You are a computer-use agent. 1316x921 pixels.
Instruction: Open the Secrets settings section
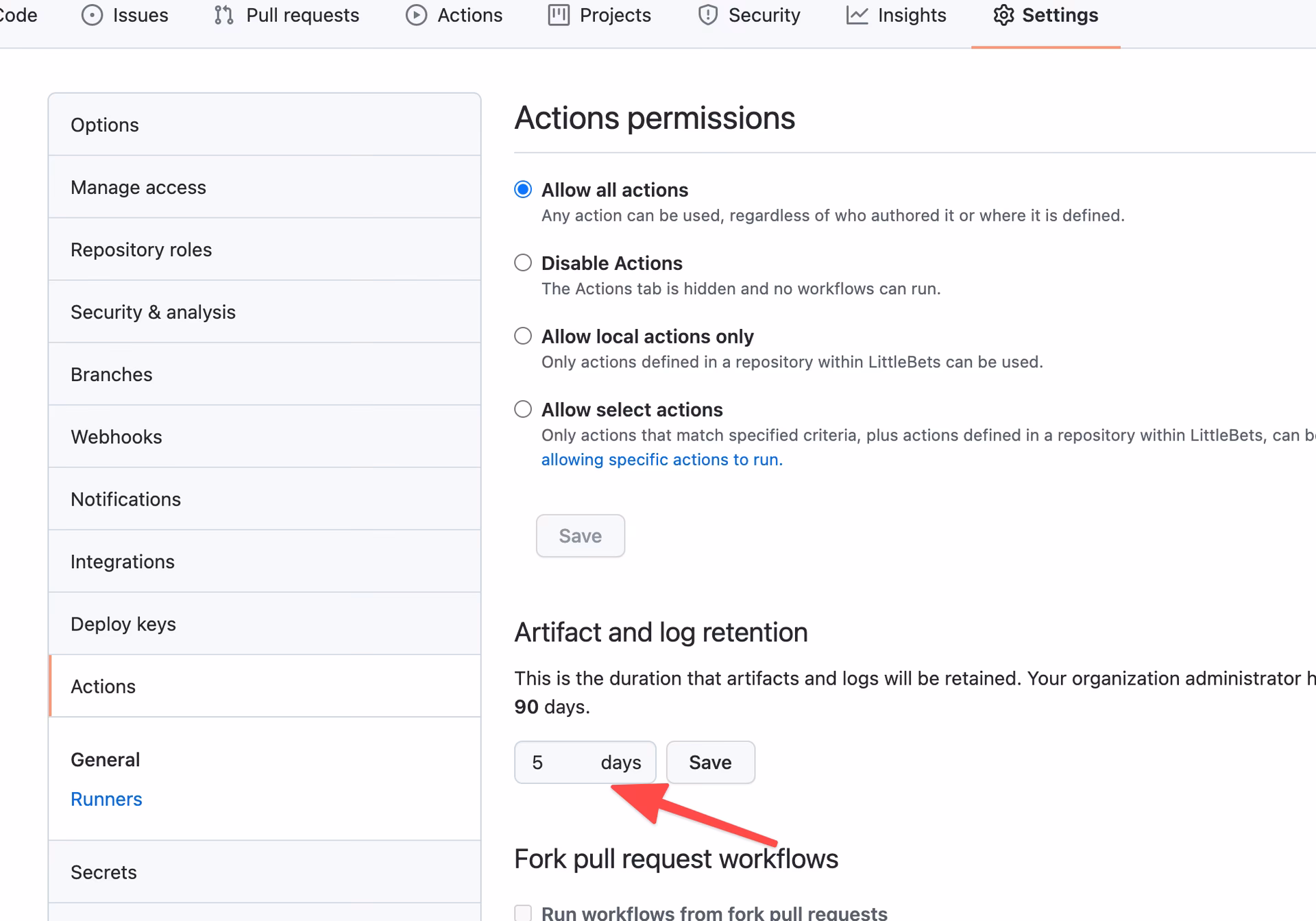click(x=103, y=872)
